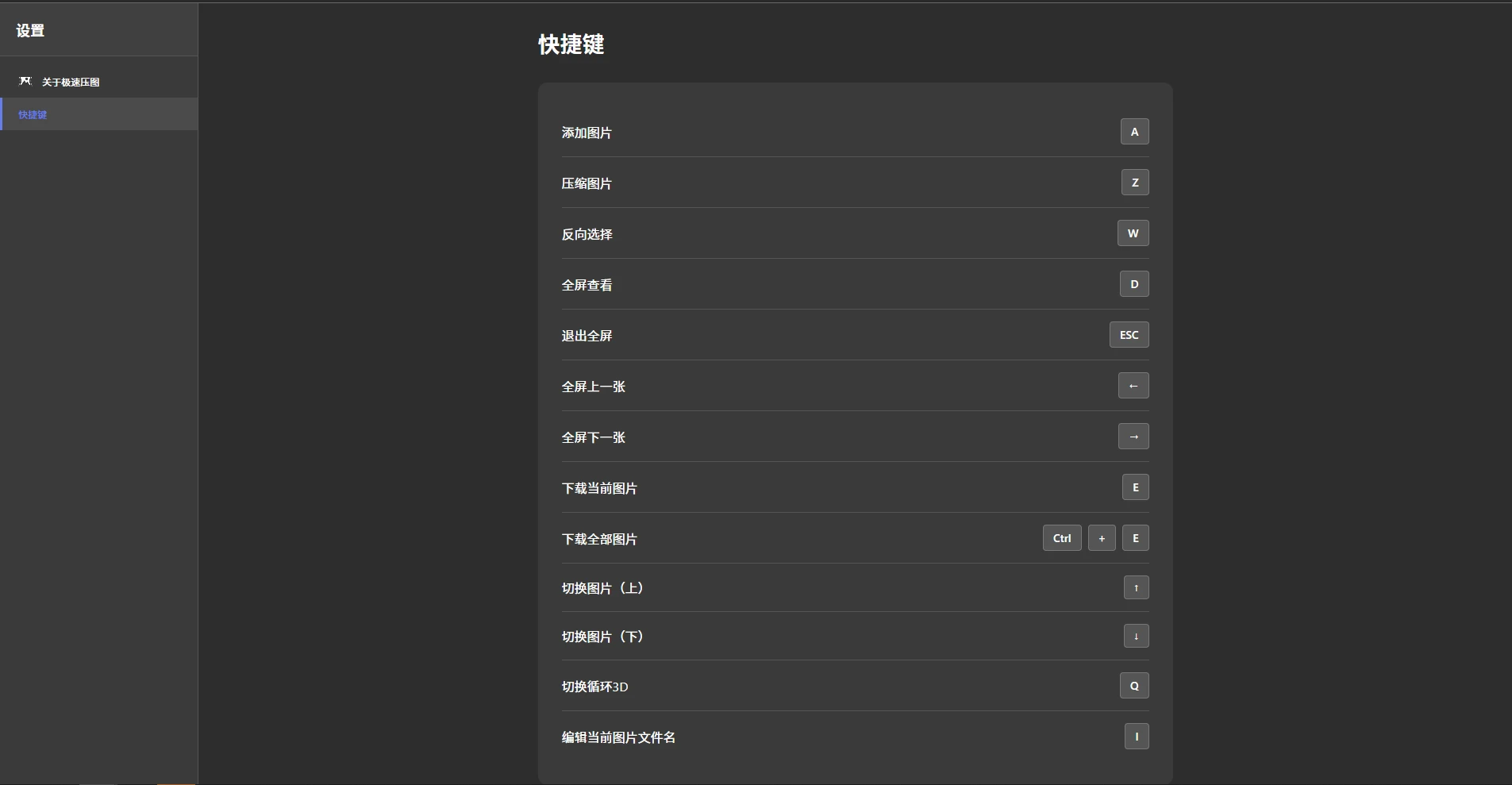Click the left-arrow key badge for 全屏上一张
Screen dimensions: 1512x785
coord(1132,386)
